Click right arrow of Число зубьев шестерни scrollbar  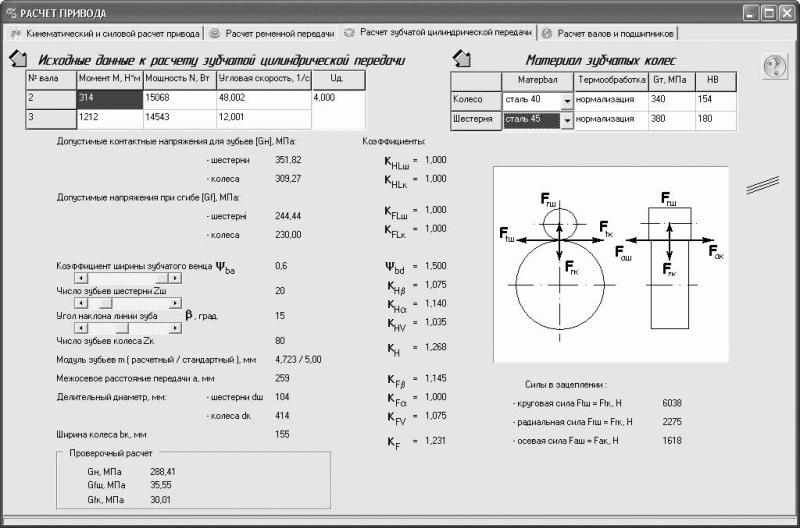click(x=174, y=303)
